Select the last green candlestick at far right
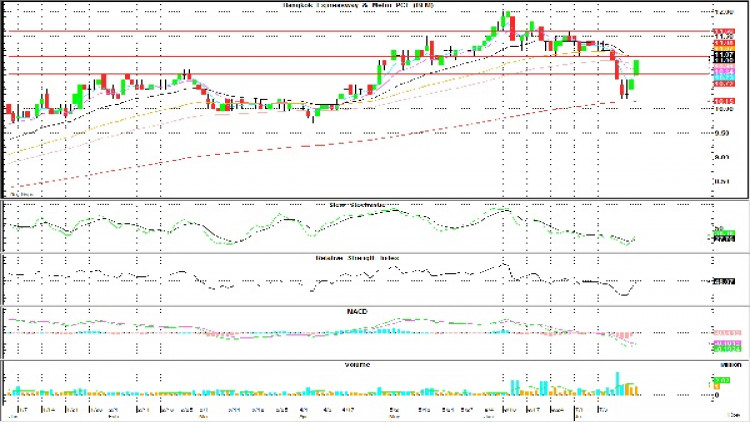 [x=638, y=68]
